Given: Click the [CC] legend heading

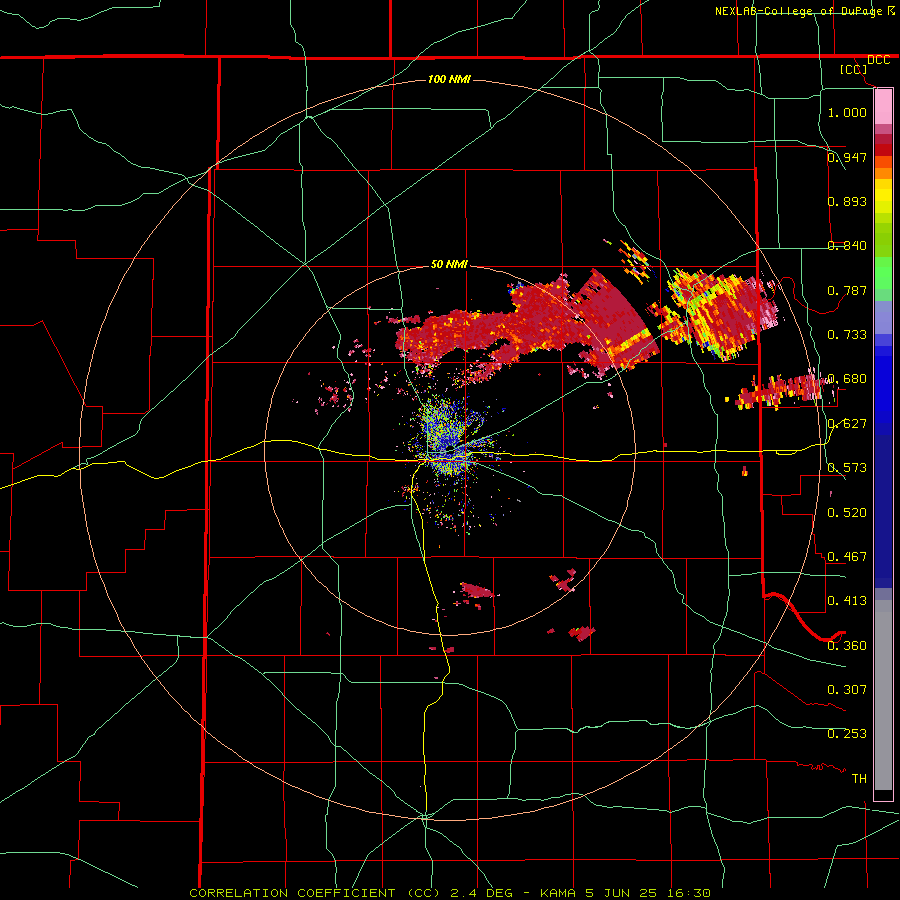Looking at the screenshot, I should [853, 69].
